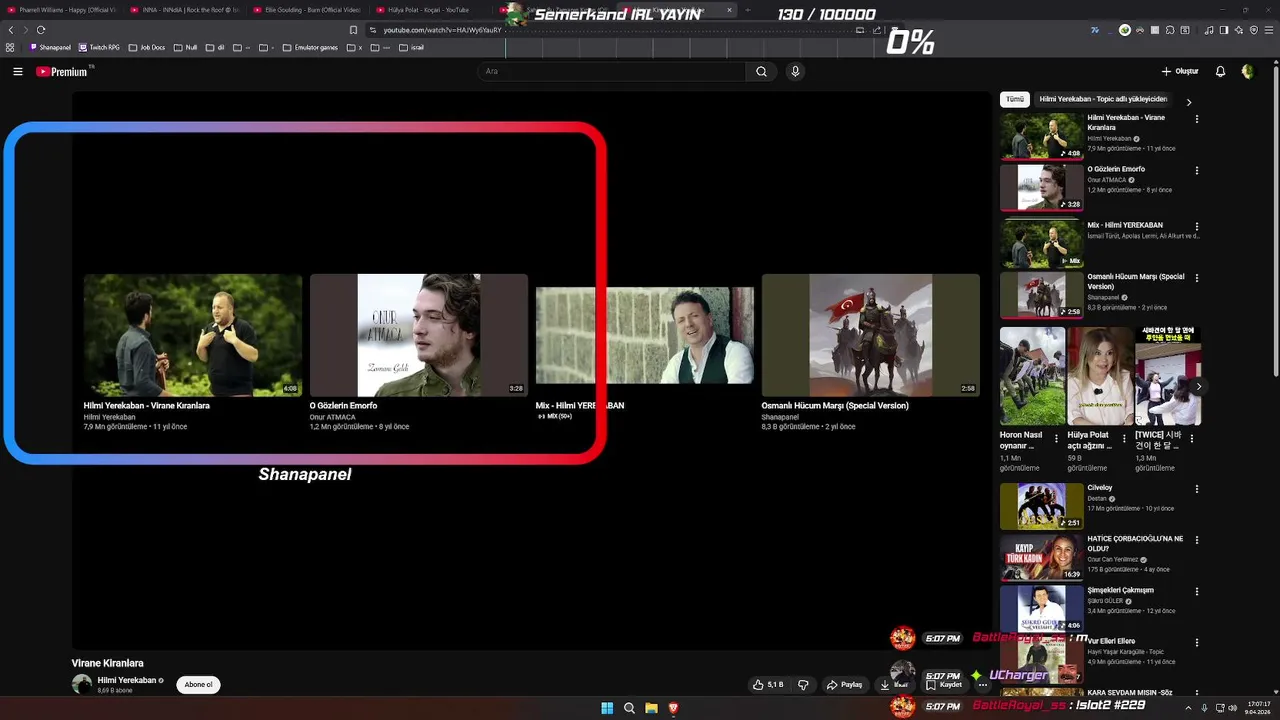
Task: Subscribe with the Abone ol button
Action: (198, 684)
